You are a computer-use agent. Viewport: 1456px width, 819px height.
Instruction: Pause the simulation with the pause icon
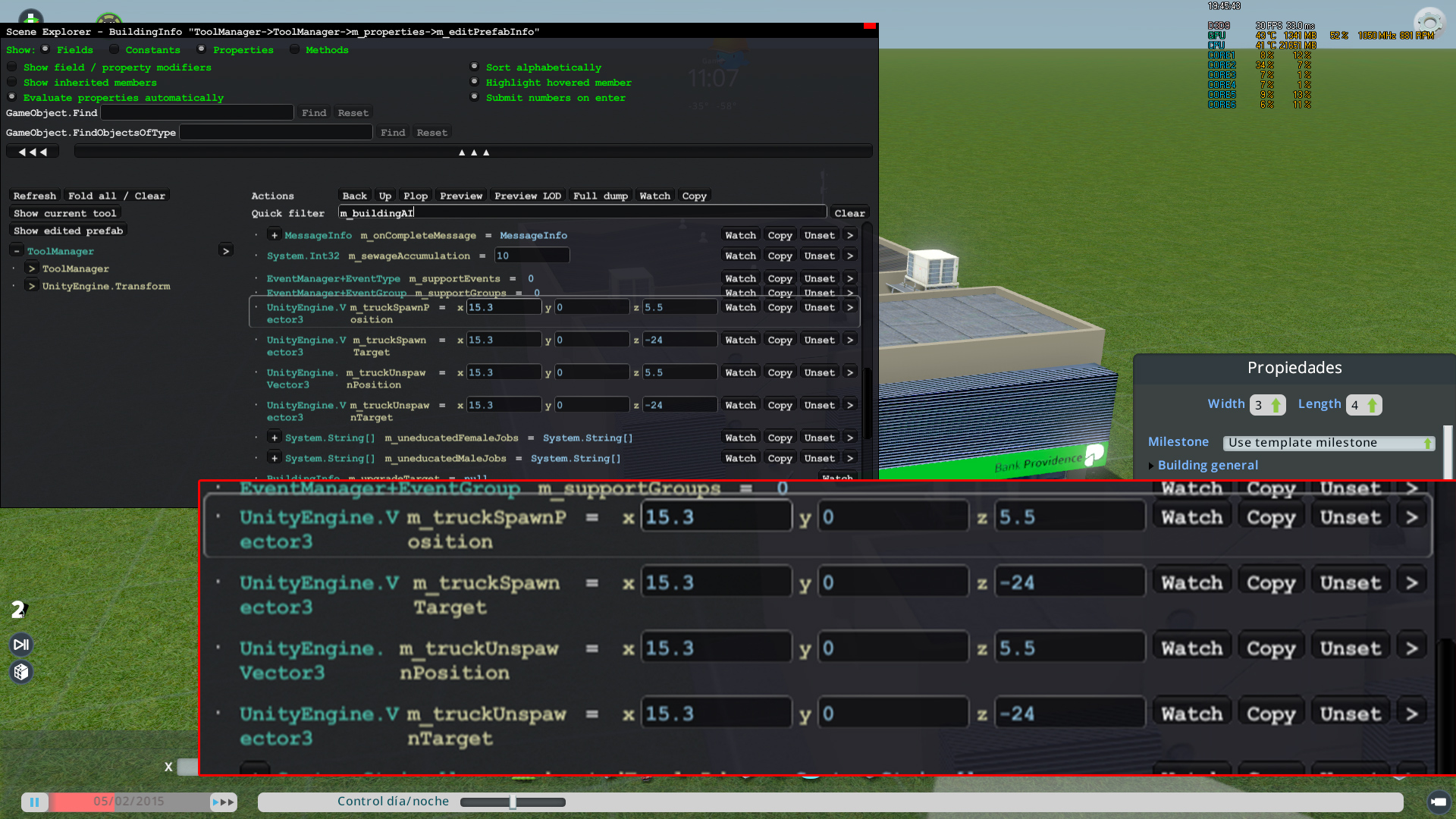35,802
